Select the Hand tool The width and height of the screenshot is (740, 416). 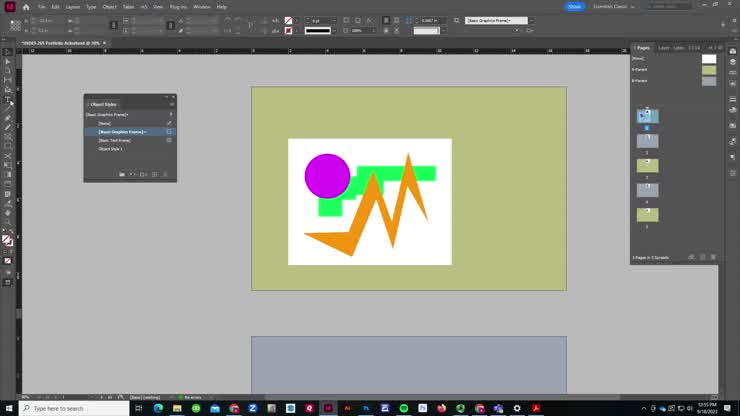pyautogui.click(x=8, y=213)
